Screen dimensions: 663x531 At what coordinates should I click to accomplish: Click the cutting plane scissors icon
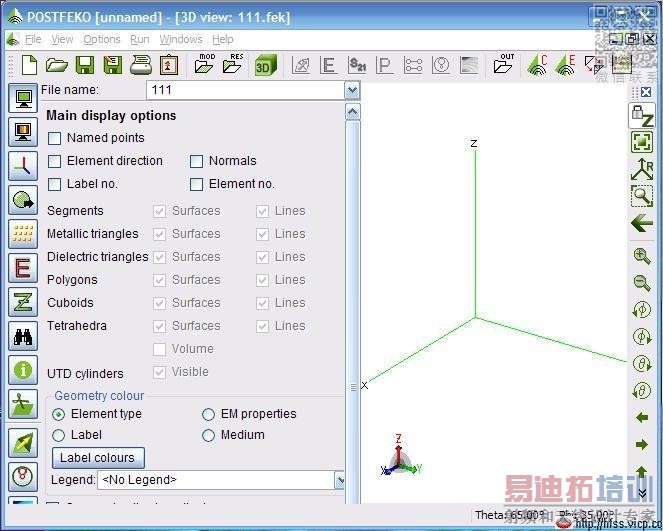pos(23,404)
